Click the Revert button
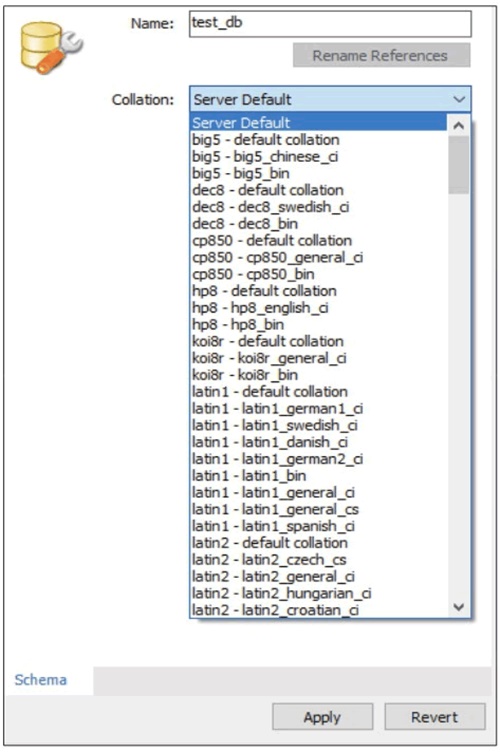 tap(435, 717)
